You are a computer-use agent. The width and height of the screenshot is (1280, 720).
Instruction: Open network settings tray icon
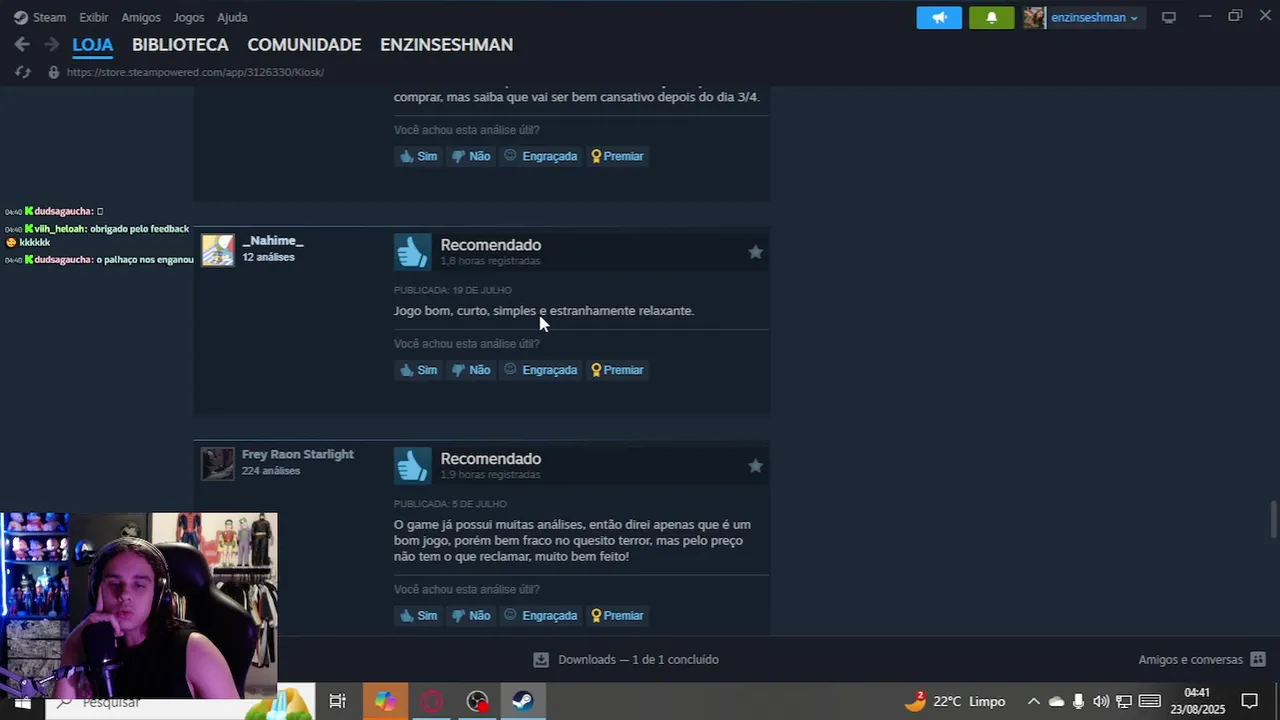[x=1124, y=701]
